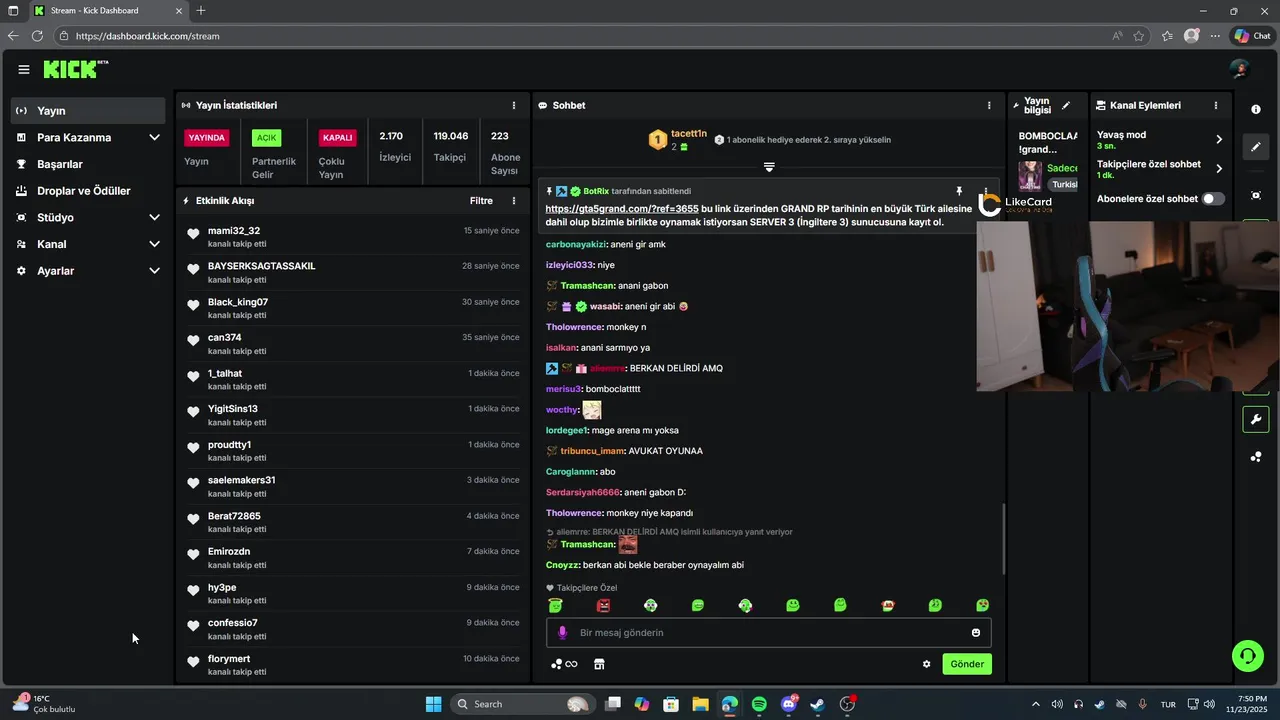Open chat settings gear icon
1280x720 pixels.
[927, 664]
